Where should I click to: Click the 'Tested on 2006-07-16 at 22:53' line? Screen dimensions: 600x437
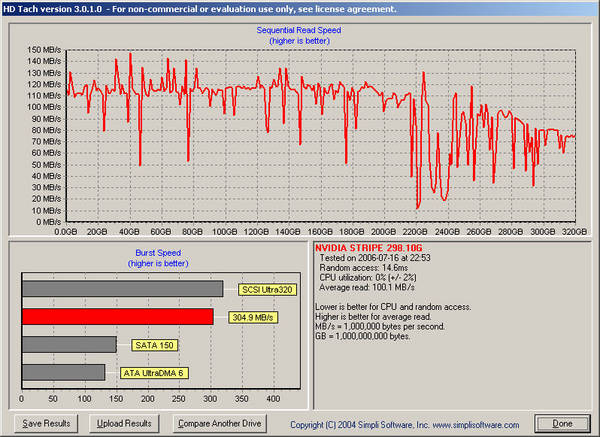click(375, 258)
